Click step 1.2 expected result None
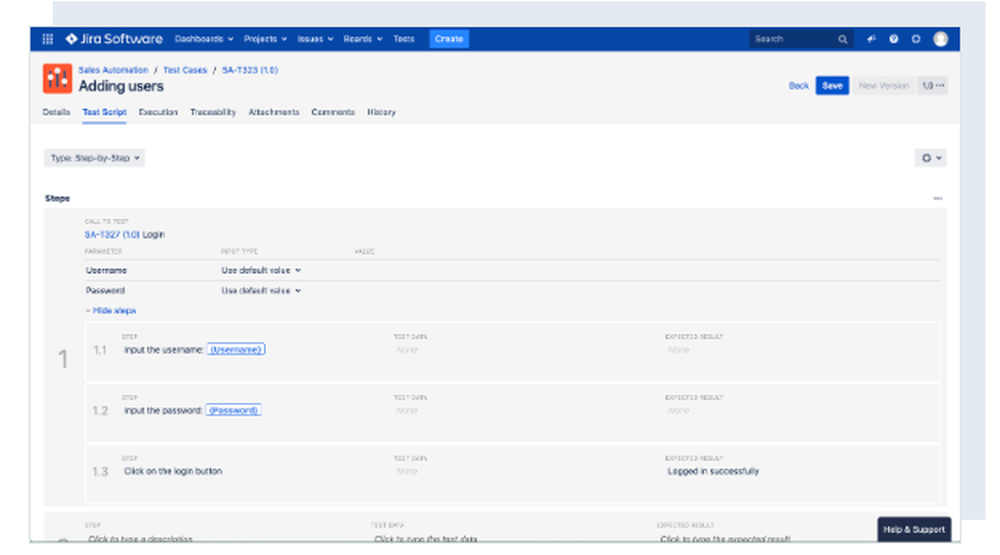1000x555 pixels. [679, 410]
